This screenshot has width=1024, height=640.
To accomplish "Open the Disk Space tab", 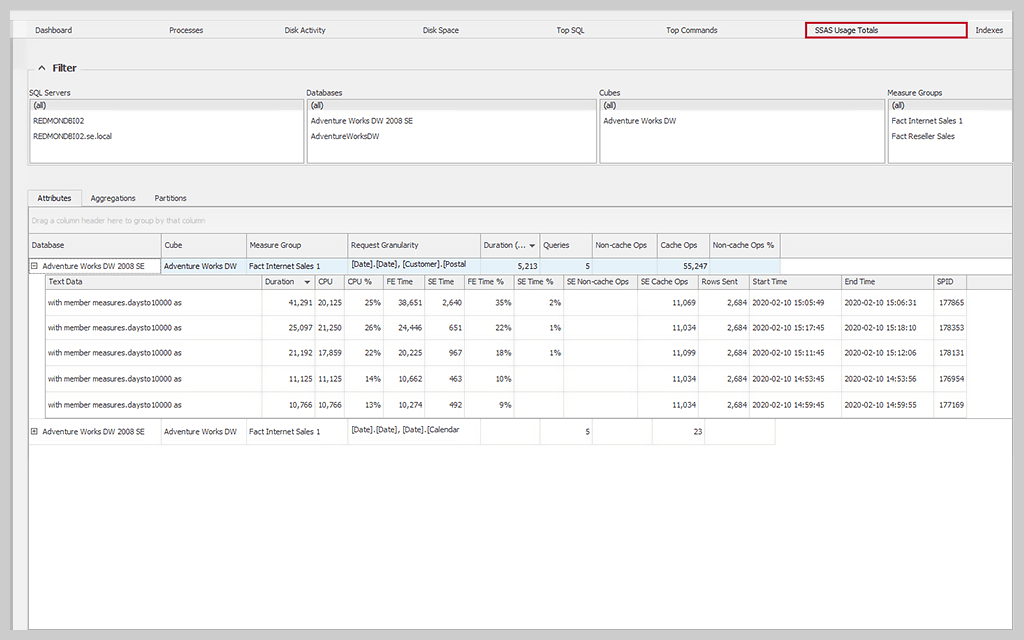I will point(440,30).
